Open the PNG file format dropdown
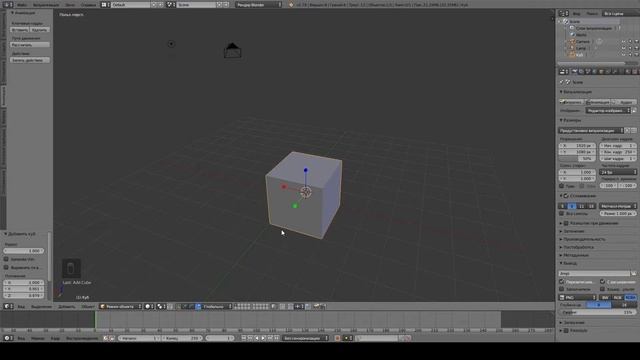 (x=578, y=298)
